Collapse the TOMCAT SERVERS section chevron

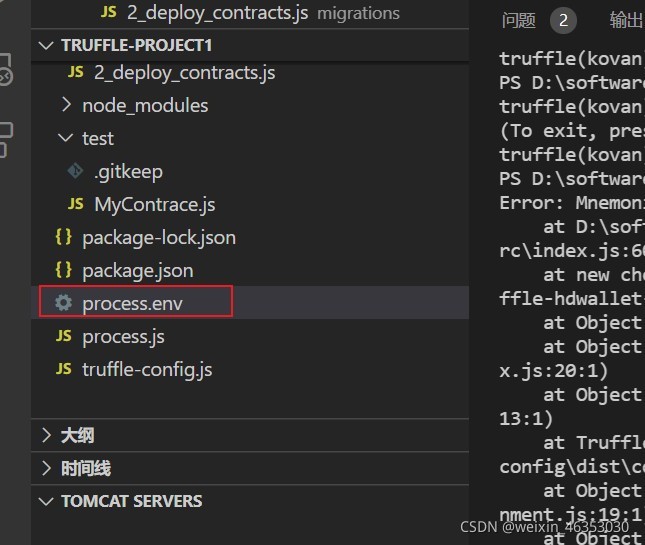[x=46, y=501]
